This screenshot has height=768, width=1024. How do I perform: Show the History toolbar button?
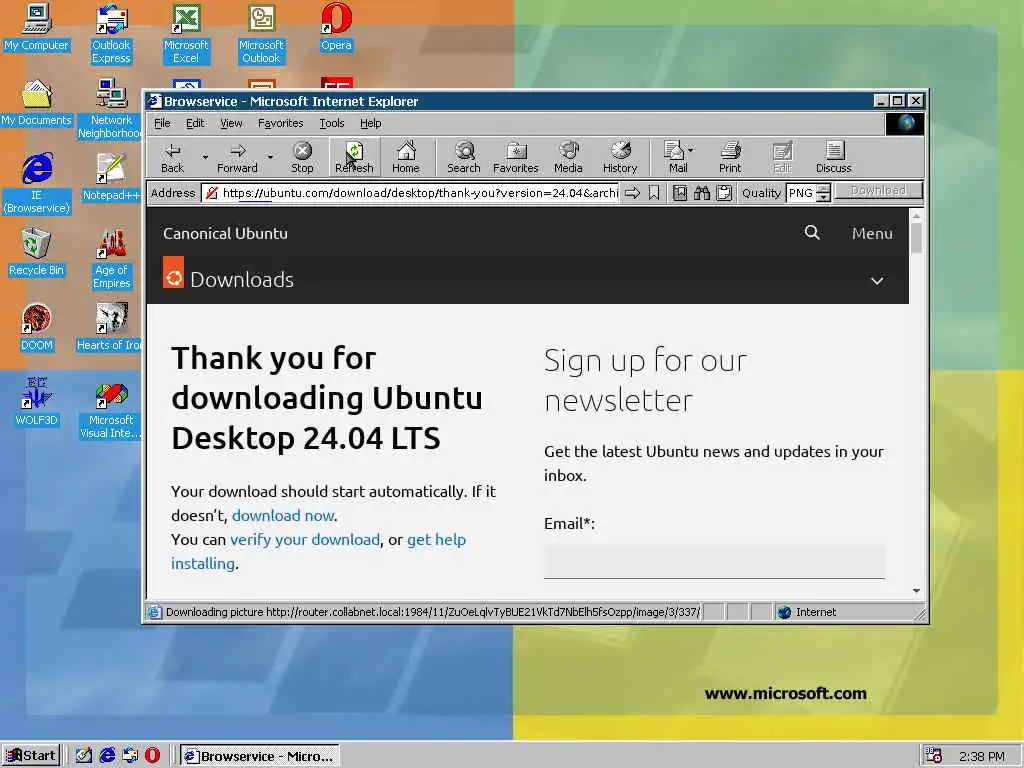click(620, 157)
